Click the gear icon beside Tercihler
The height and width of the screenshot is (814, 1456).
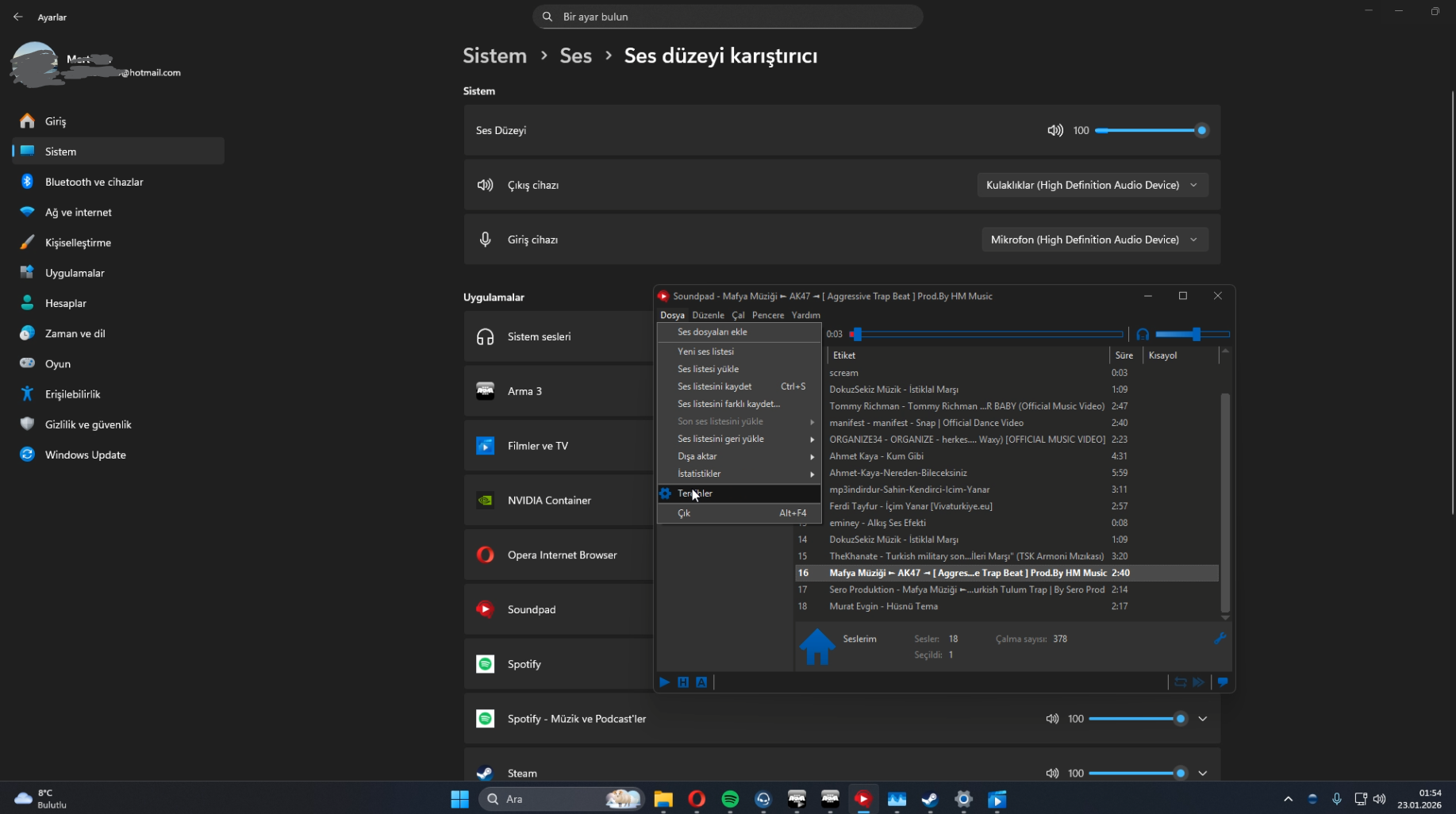(x=666, y=493)
